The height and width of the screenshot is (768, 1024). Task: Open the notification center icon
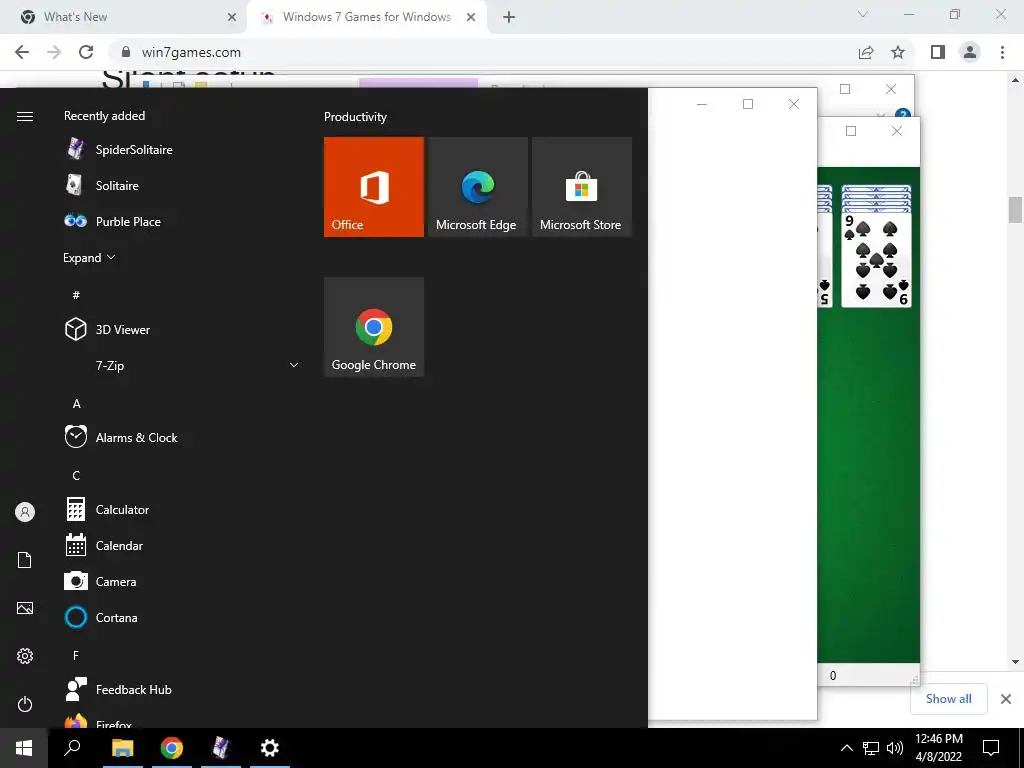point(991,748)
